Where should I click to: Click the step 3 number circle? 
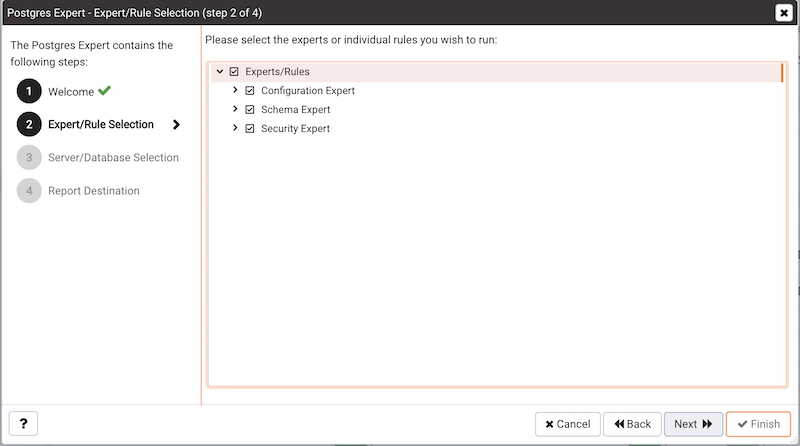click(29, 158)
